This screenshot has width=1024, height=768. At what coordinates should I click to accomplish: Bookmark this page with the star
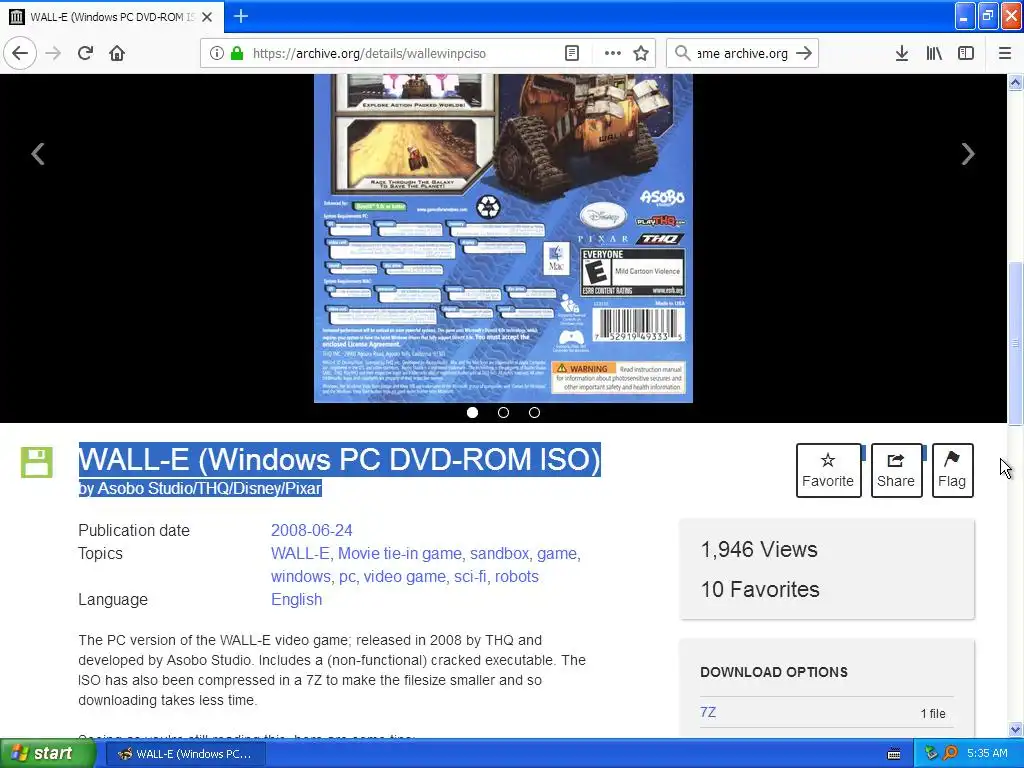click(641, 54)
